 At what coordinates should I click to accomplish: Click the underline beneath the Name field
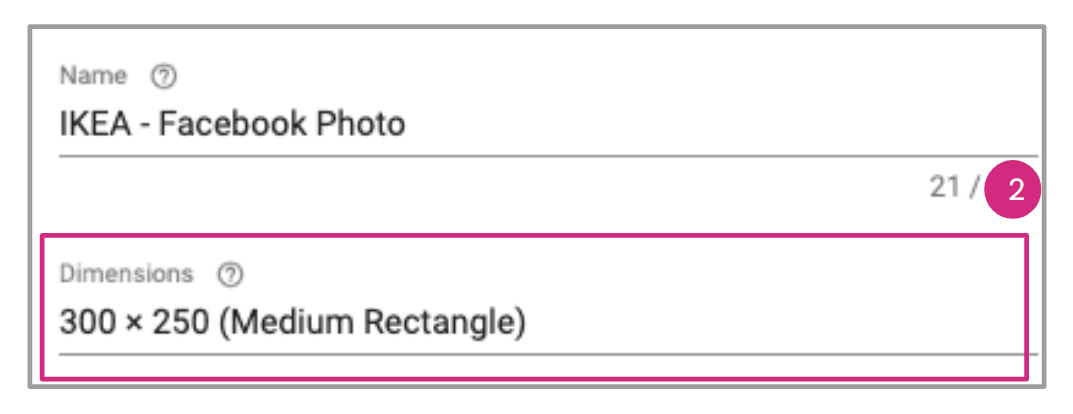540,155
